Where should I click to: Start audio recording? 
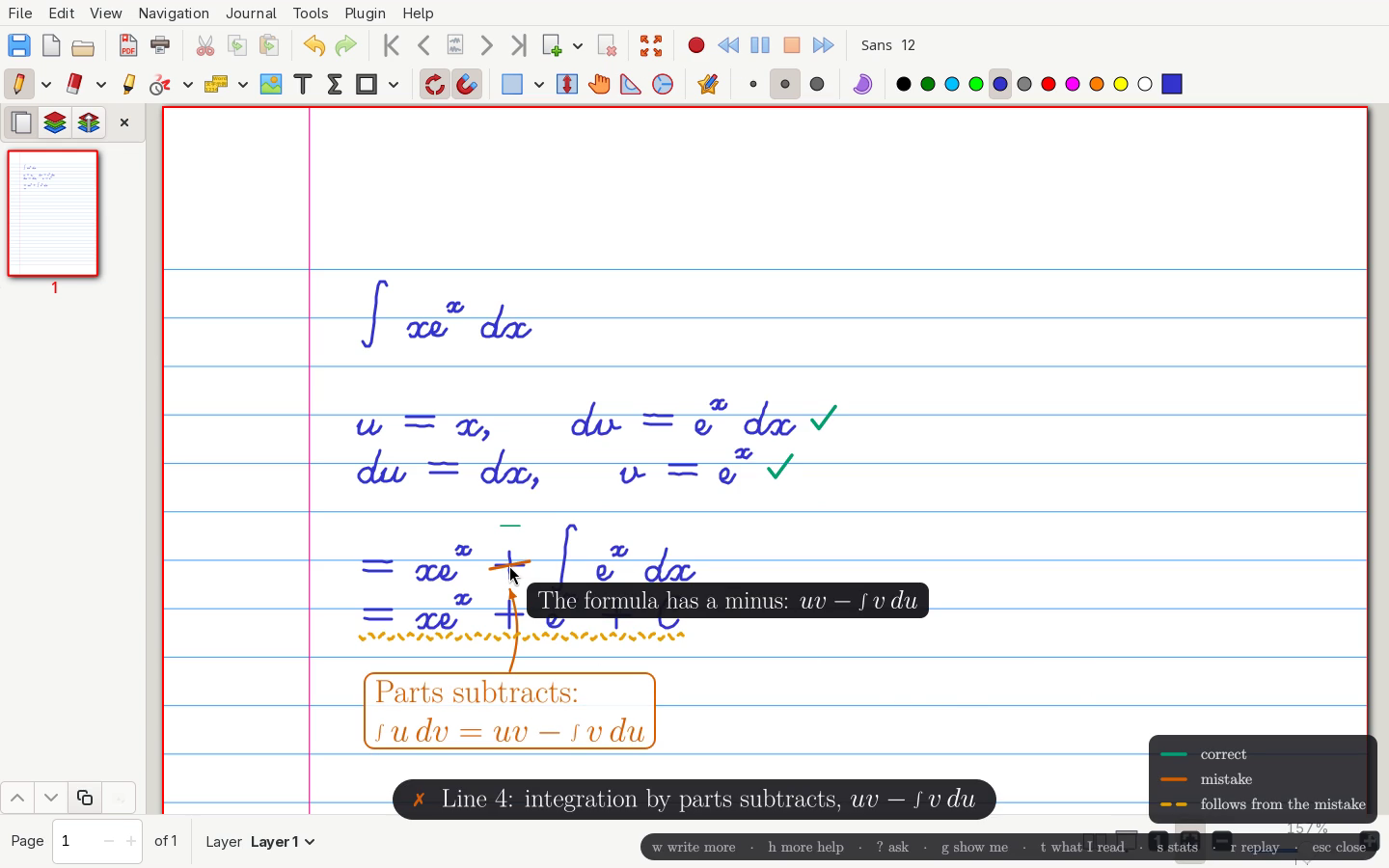tap(696, 45)
